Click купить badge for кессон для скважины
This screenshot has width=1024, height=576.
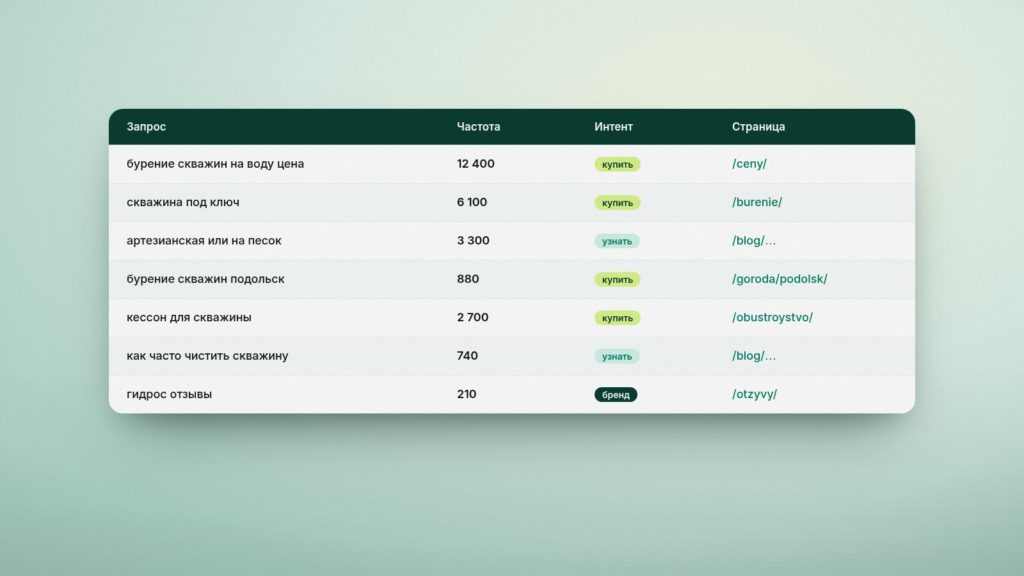pos(617,318)
